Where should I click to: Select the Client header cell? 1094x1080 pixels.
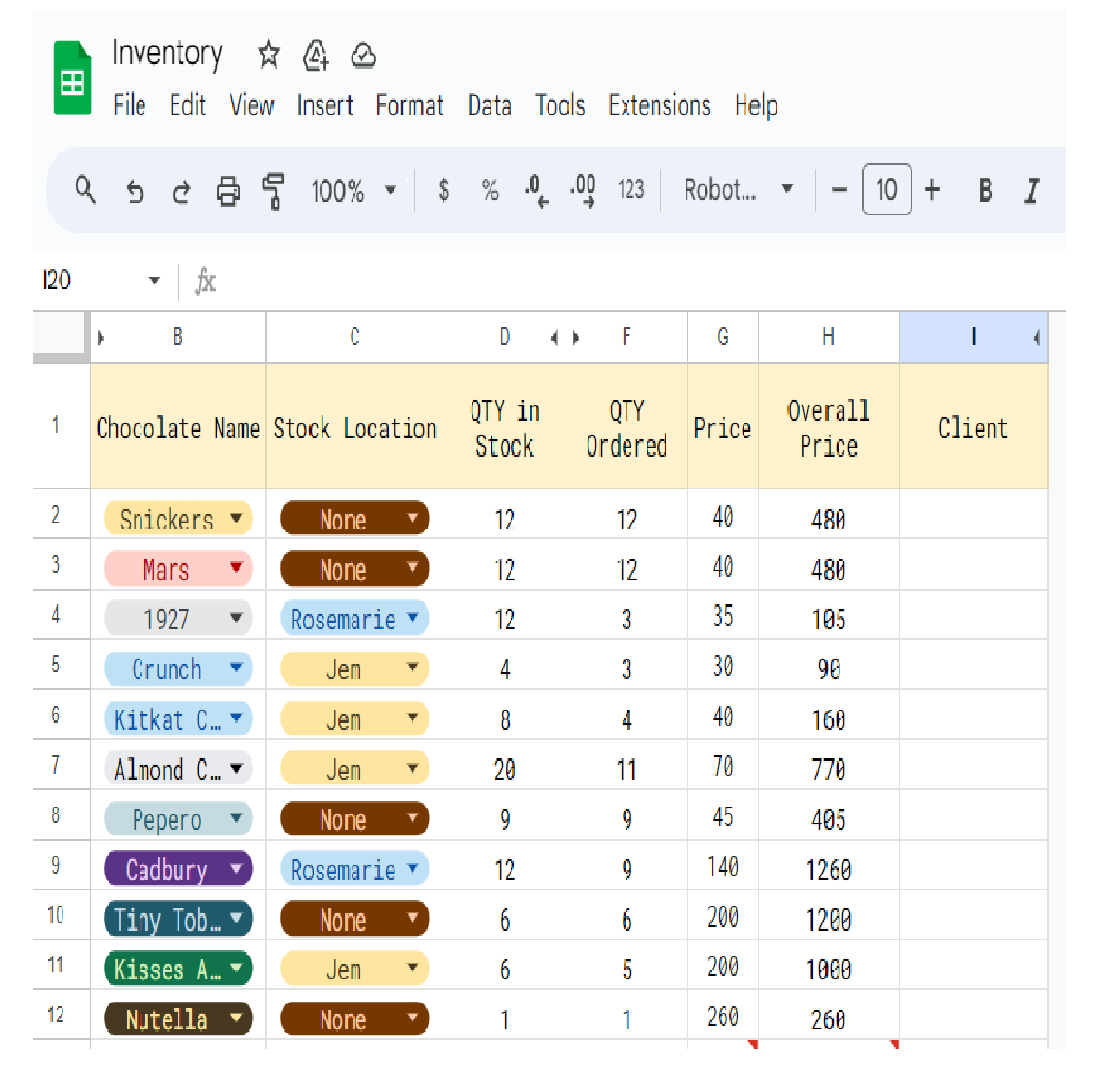click(973, 426)
